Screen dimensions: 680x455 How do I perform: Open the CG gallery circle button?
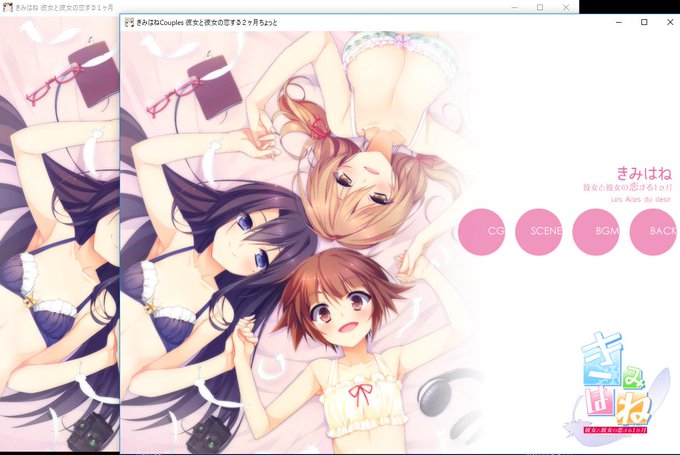pos(481,232)
